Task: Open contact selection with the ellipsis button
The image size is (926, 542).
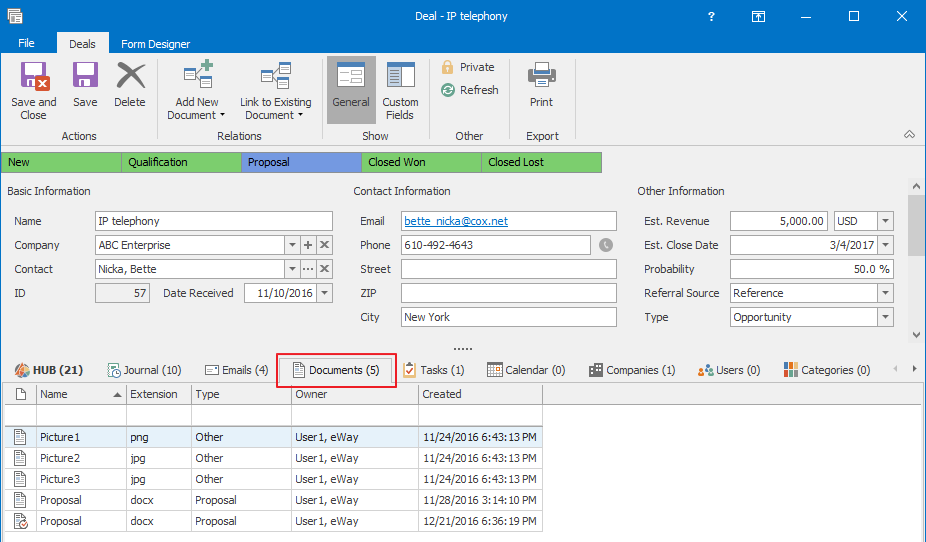Action: (x=308, y=269)
